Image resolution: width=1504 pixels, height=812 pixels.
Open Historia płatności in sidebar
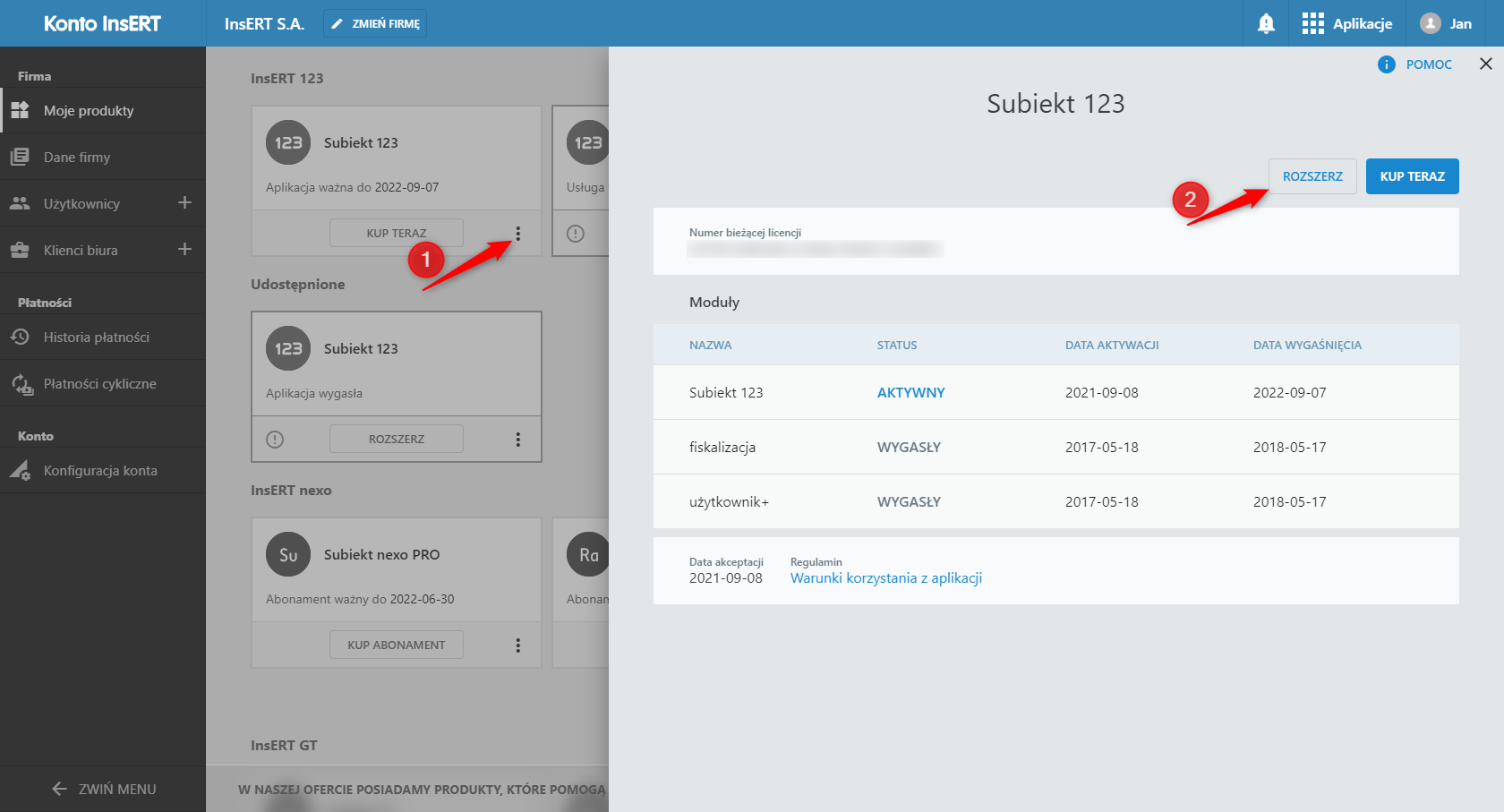[x=103, y=337]
